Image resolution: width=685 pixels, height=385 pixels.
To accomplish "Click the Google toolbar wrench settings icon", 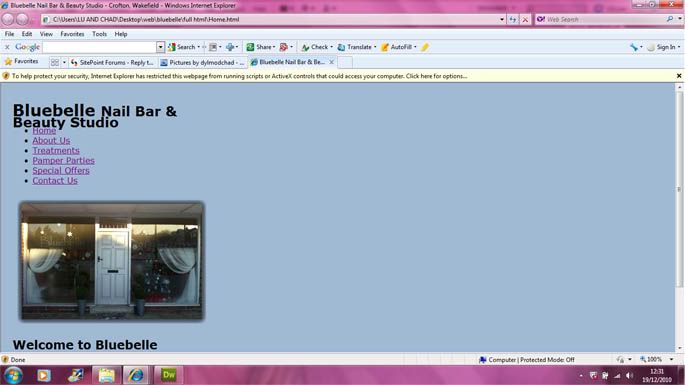I will click(634, 47).
